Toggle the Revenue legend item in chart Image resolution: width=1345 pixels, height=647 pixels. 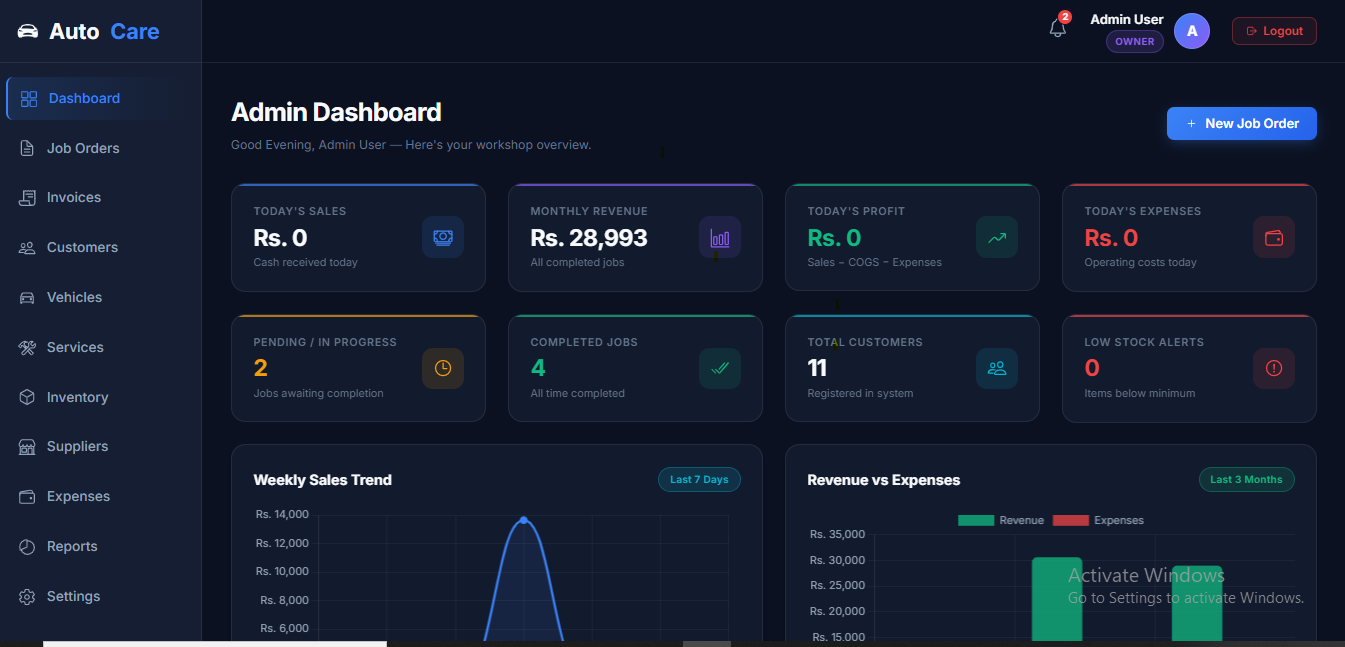[1001, 520]
